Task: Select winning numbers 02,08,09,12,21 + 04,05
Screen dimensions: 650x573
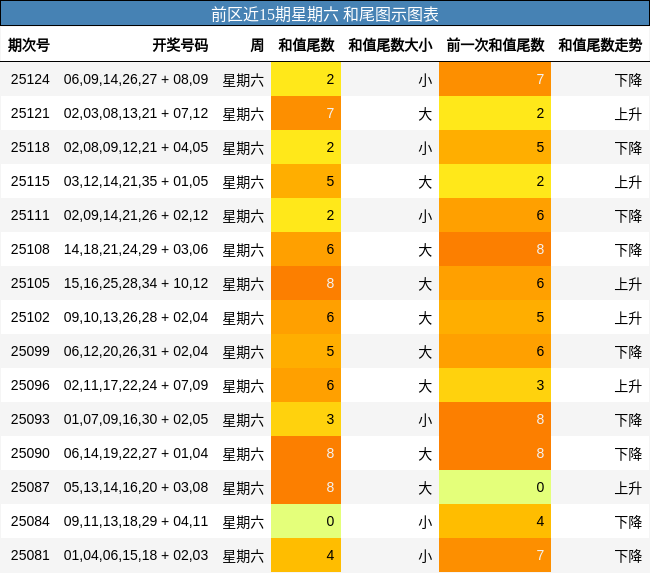Action: tap(136, 147)
